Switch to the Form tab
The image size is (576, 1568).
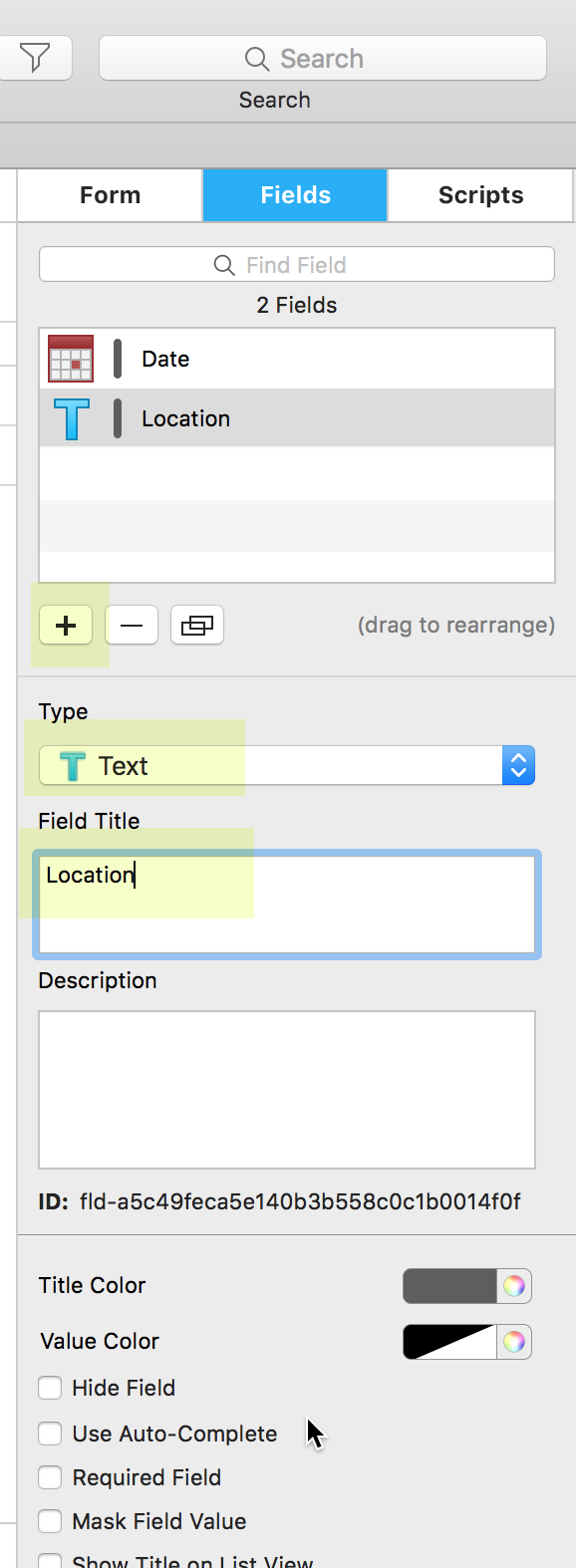tap(110, 195)
